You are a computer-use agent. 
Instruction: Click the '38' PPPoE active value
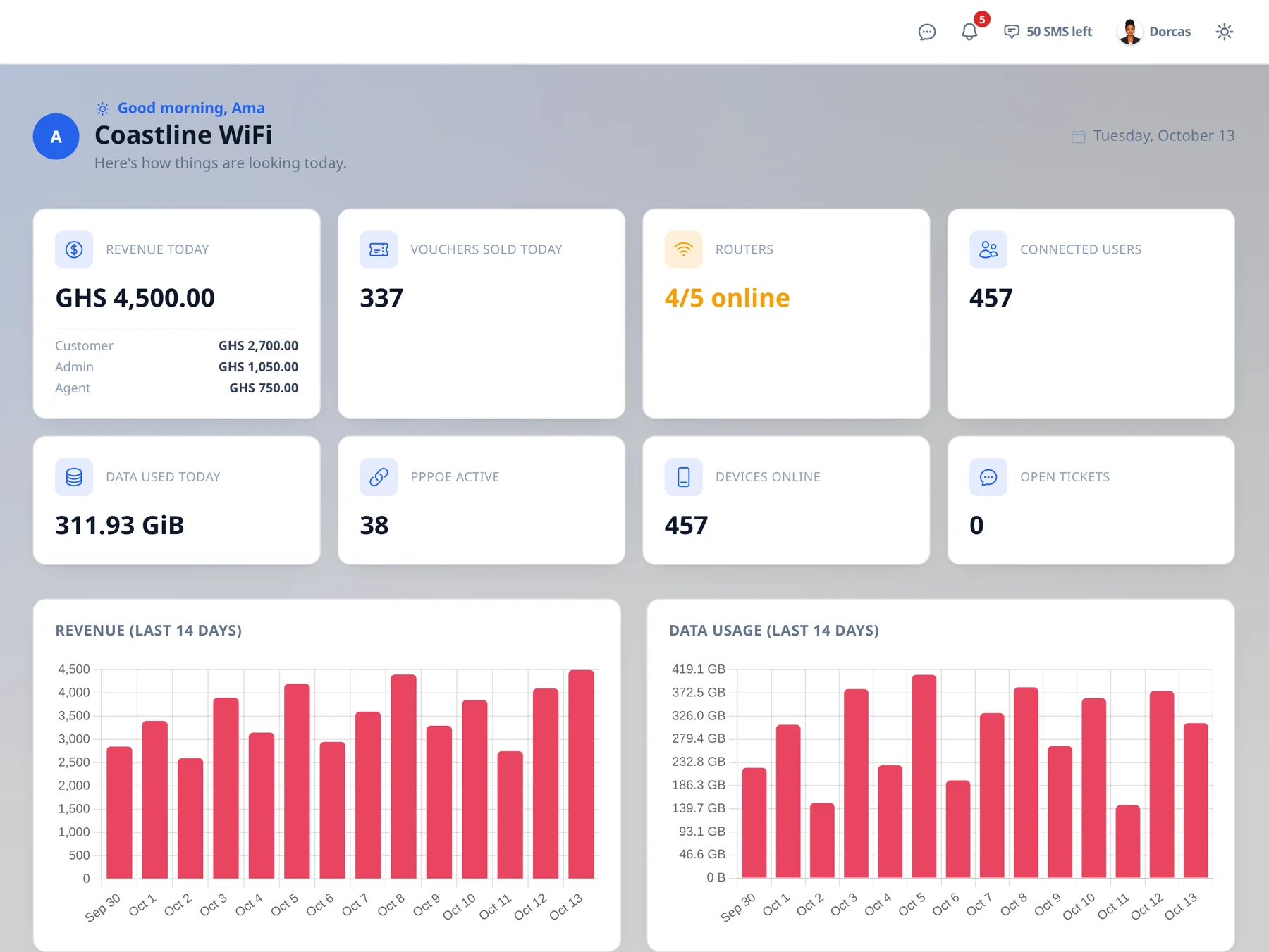tap(374, 526)
